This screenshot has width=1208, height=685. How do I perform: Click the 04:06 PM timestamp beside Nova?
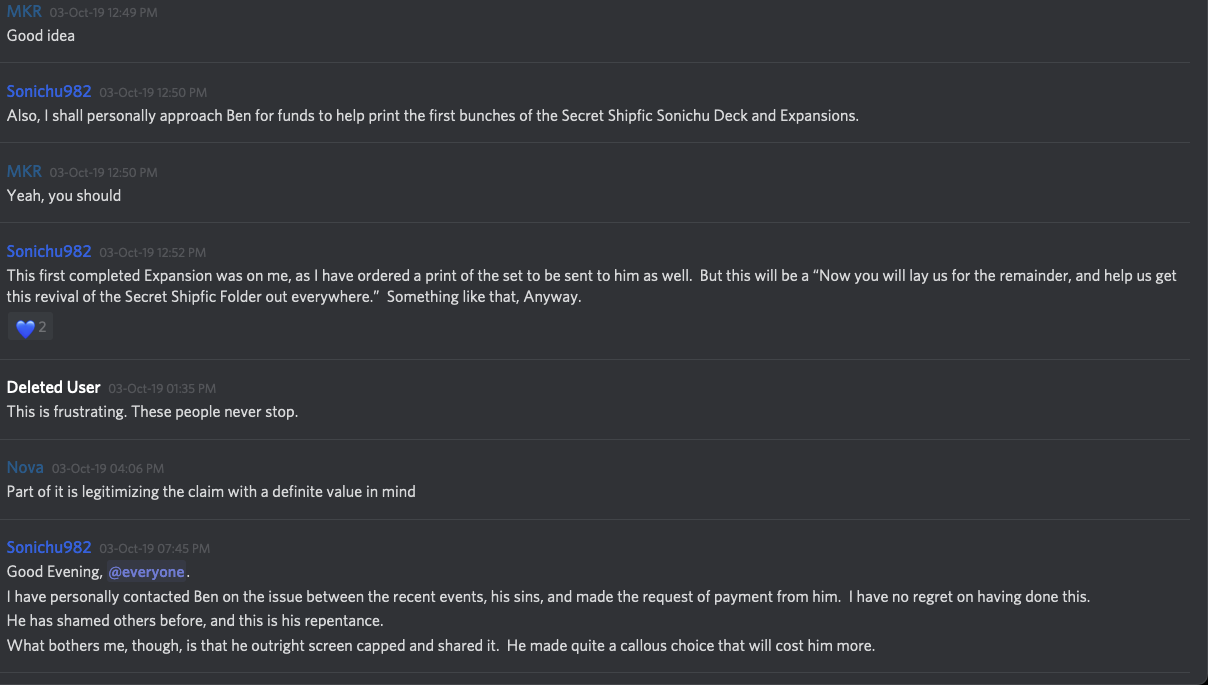pos(107,468)
